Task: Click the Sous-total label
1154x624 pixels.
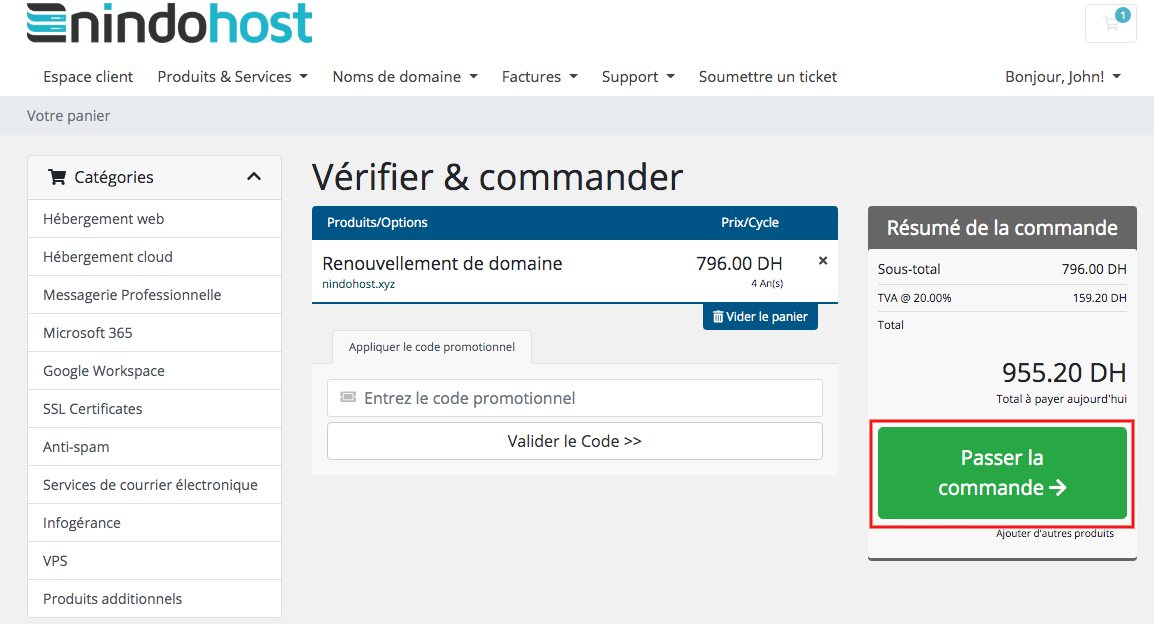Action: pos(909,269)
